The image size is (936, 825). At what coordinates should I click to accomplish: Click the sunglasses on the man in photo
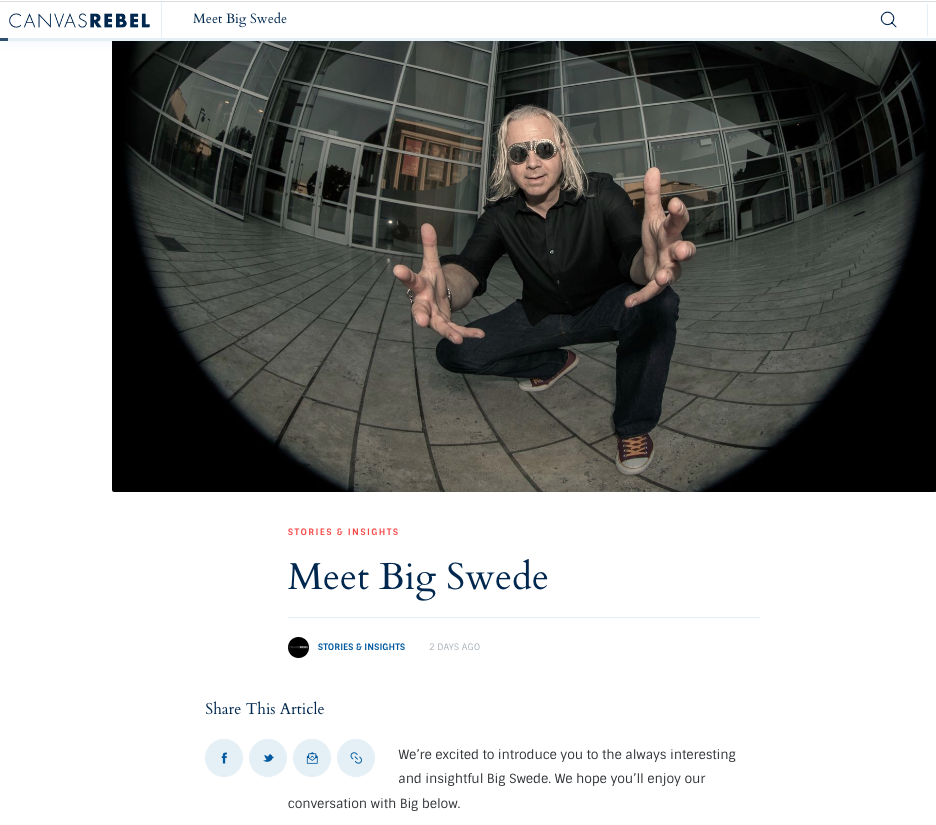pos(533,151)
